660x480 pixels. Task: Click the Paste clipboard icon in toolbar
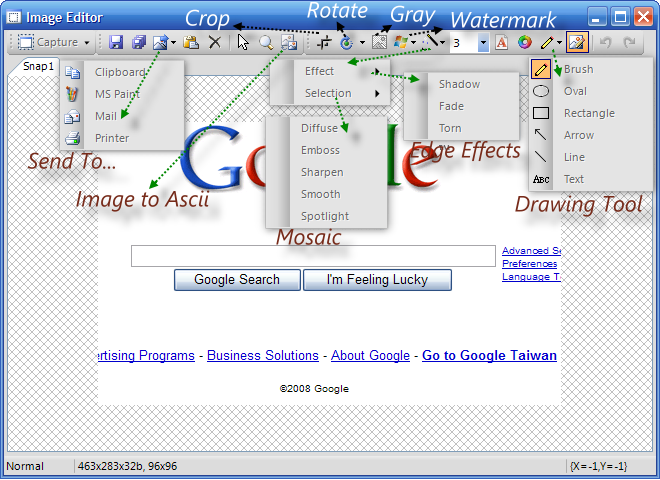pyautogui.click(x=191, y=43)
